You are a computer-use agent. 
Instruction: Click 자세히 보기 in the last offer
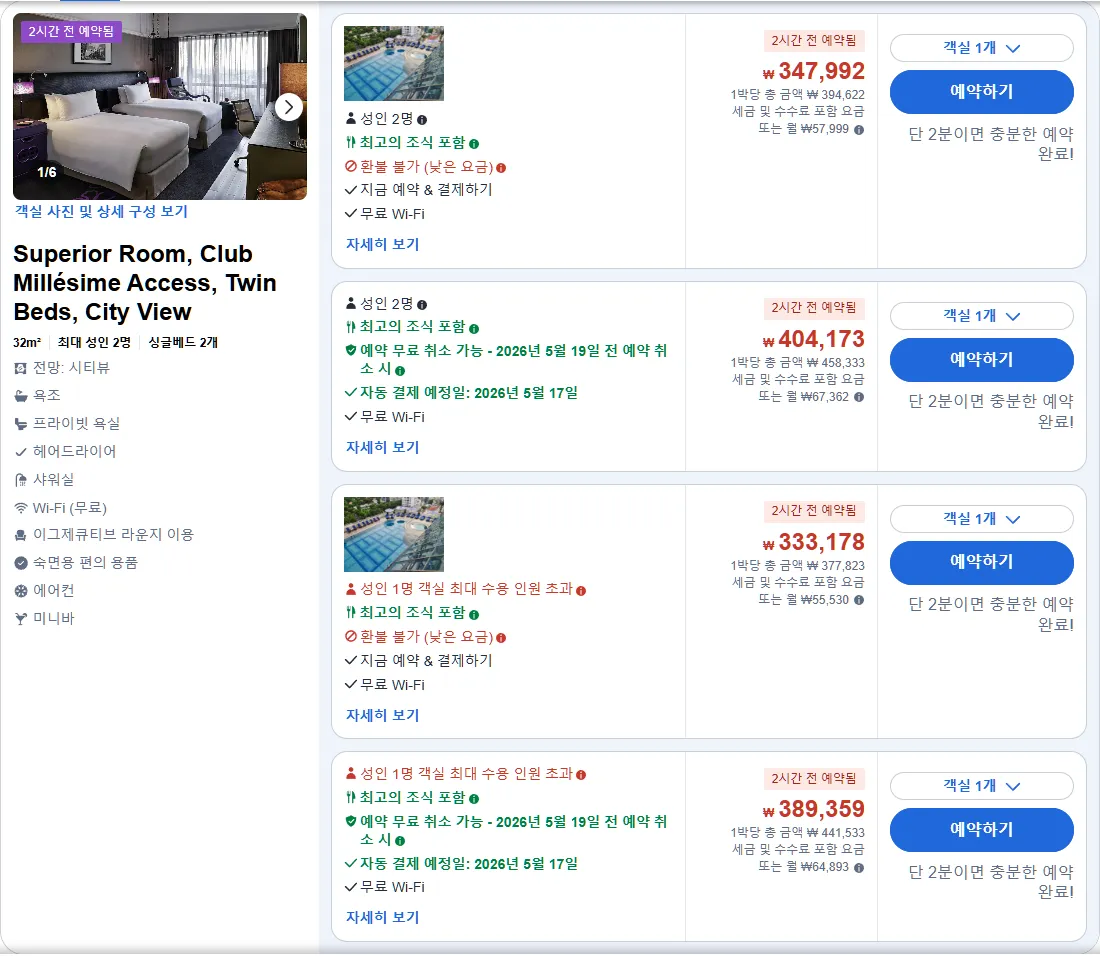[x=382, y=917]
